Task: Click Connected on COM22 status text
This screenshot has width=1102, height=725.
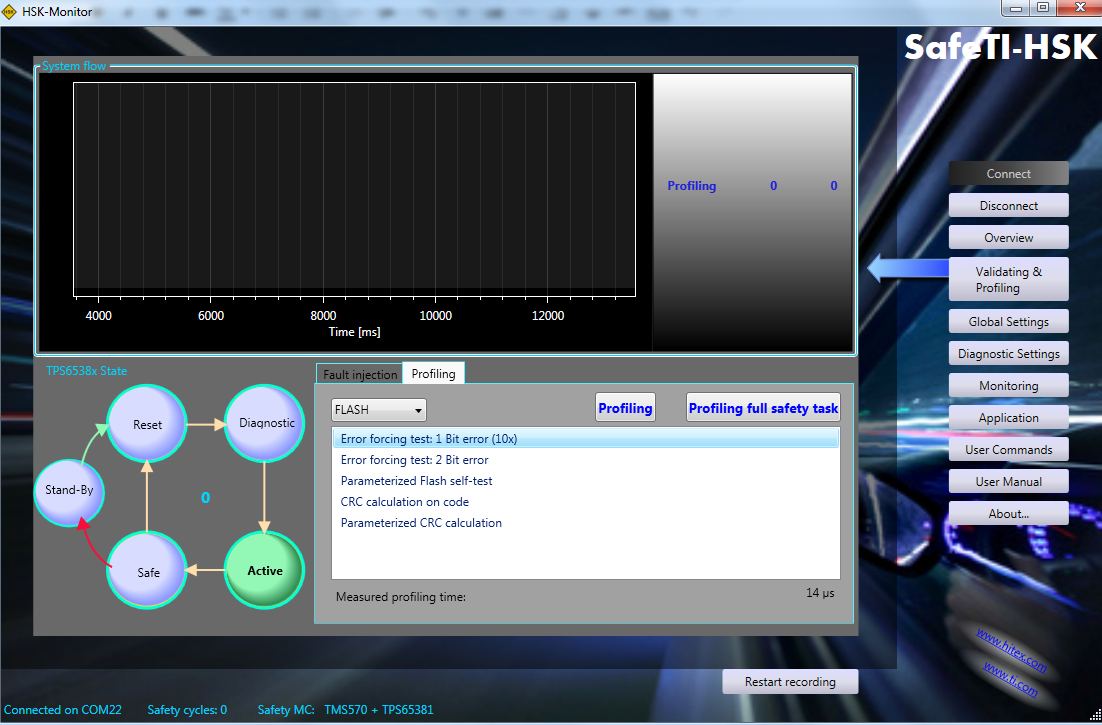Action: coord(63,710)
